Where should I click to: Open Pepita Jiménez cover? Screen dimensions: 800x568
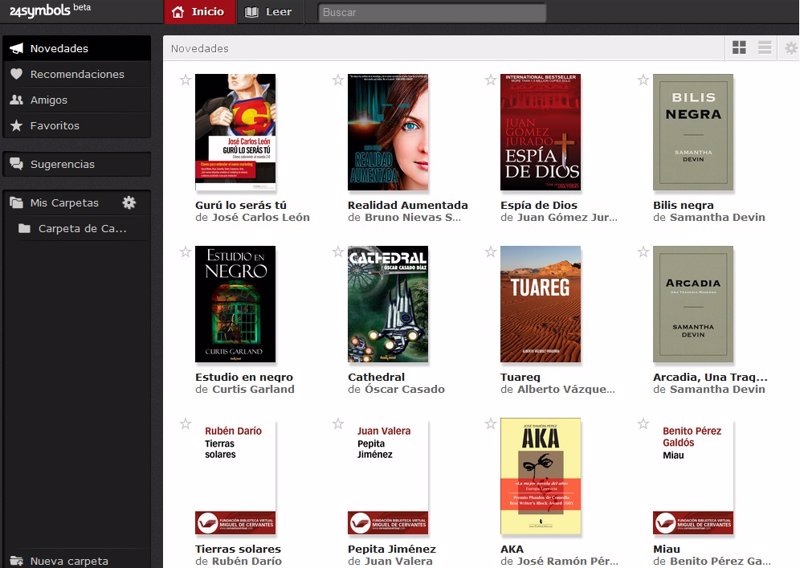[388, 477]
